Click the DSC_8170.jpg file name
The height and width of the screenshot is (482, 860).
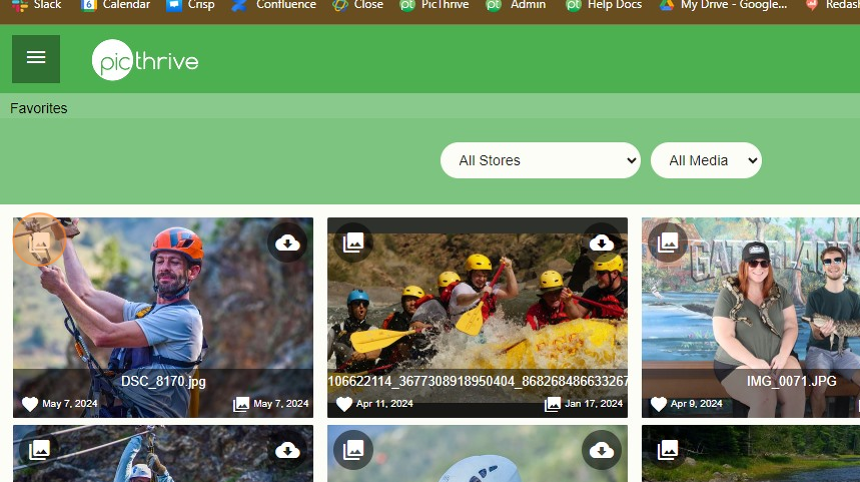click(x=163, y=381)
